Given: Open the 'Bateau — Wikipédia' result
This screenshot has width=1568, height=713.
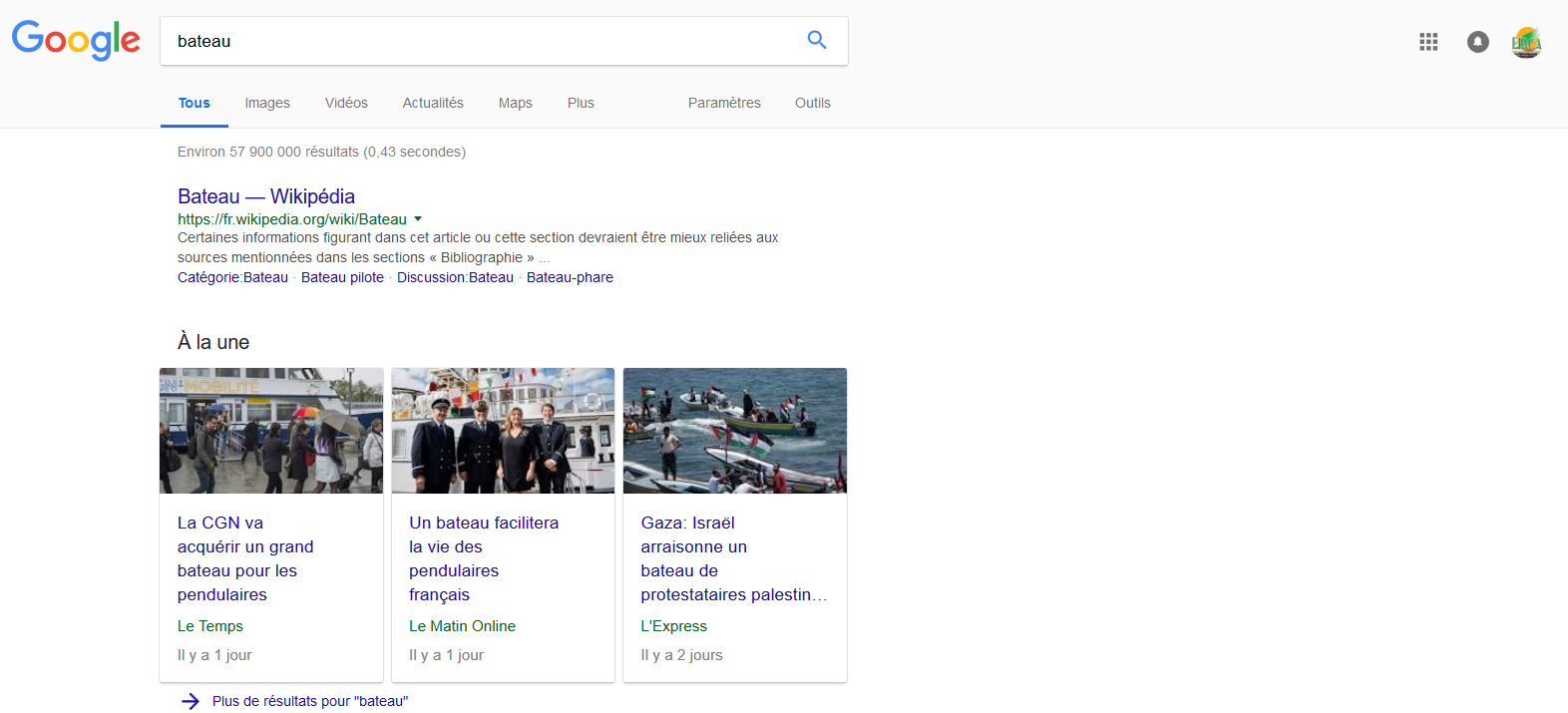Looking at the screenshot, I should (266, 196).
